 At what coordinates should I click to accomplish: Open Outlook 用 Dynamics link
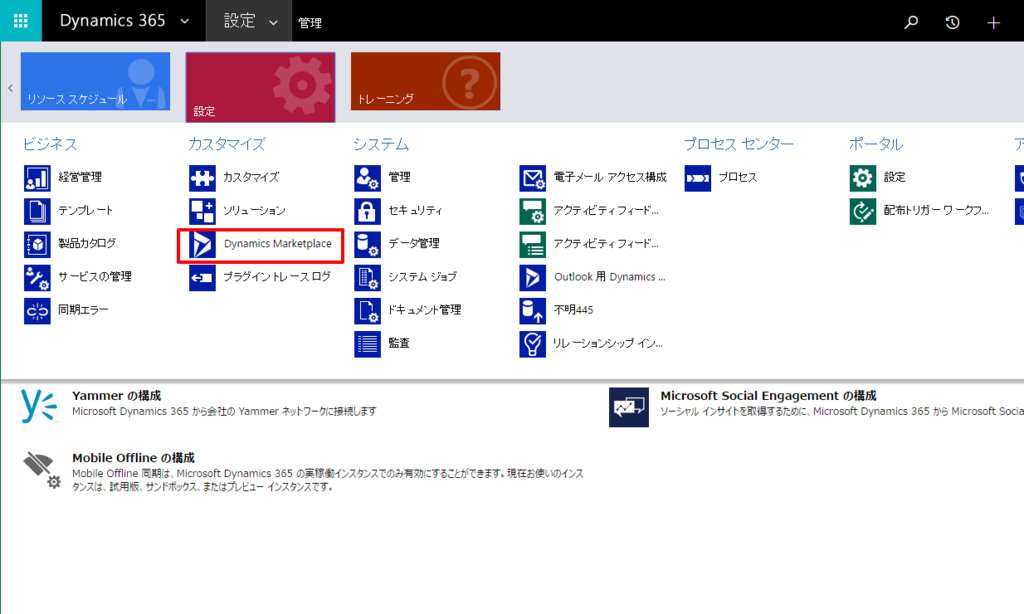click(610, 277)
